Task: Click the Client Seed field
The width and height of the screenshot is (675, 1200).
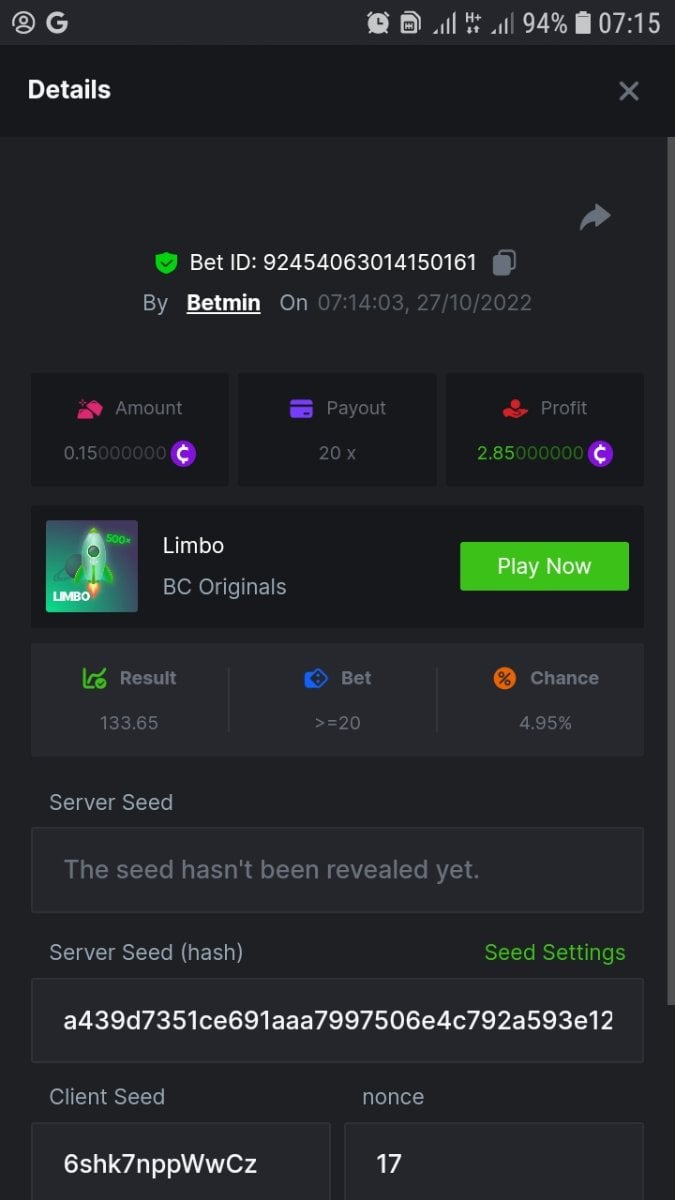Action: tap(180, 1163)
